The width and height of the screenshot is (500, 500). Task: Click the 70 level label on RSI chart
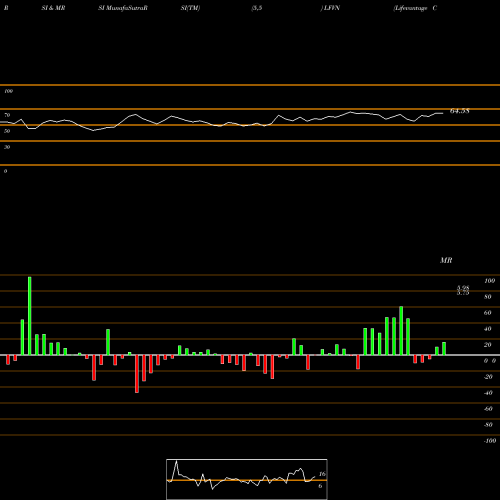(7, 115)
